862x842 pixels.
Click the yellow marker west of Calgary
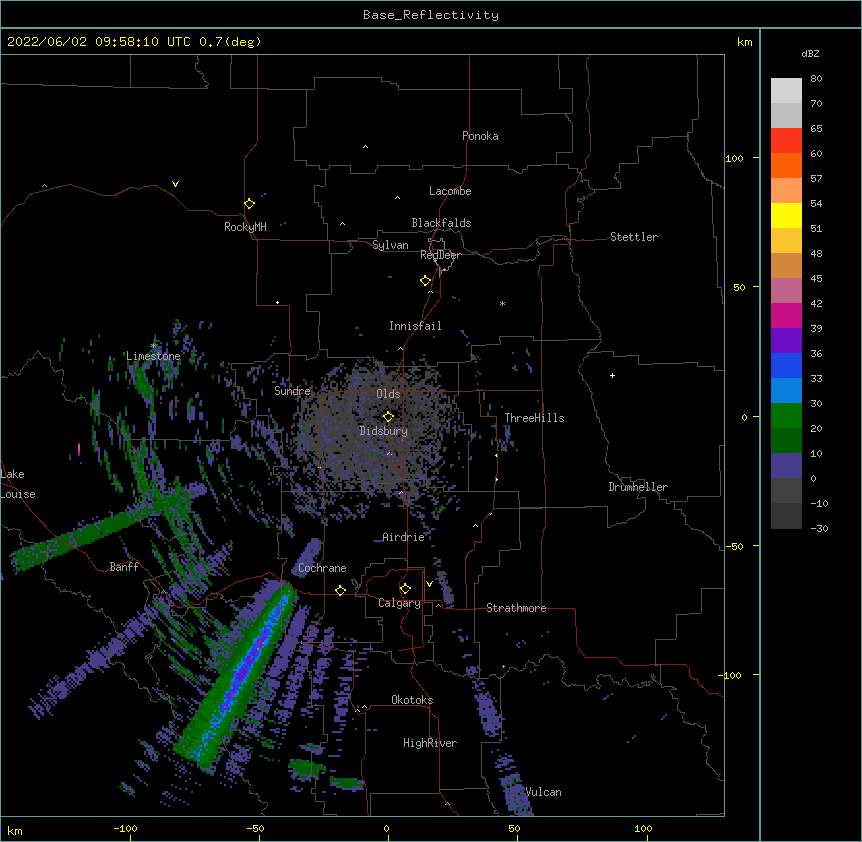[x=340, y=590]
